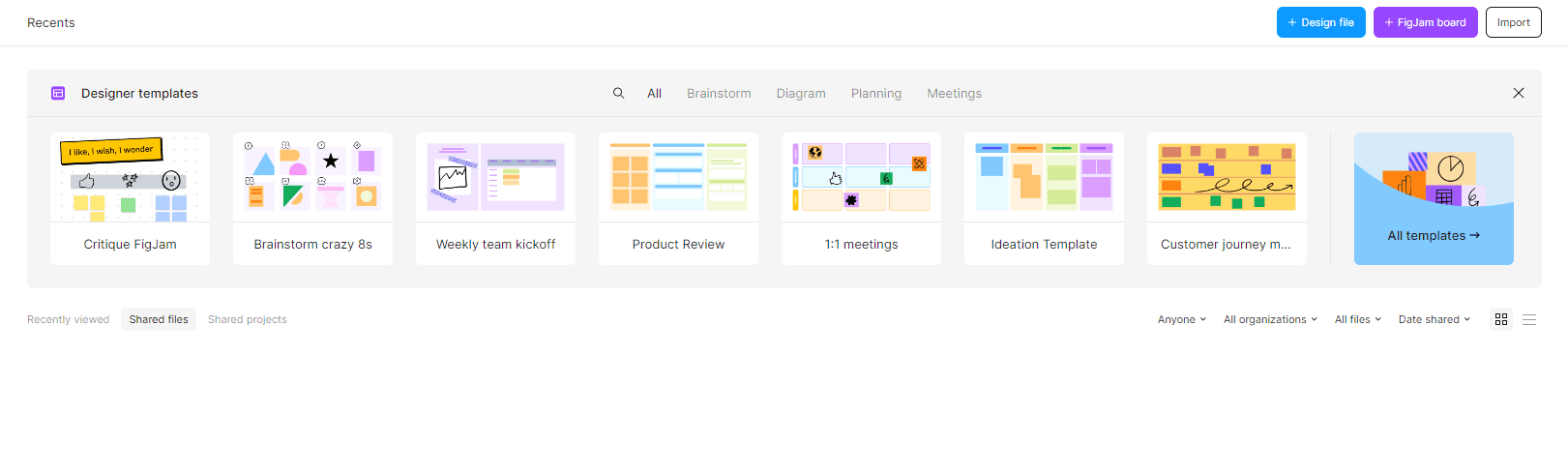
Task: Select the Meetings template filter
Action: click(x=955, y=93)
